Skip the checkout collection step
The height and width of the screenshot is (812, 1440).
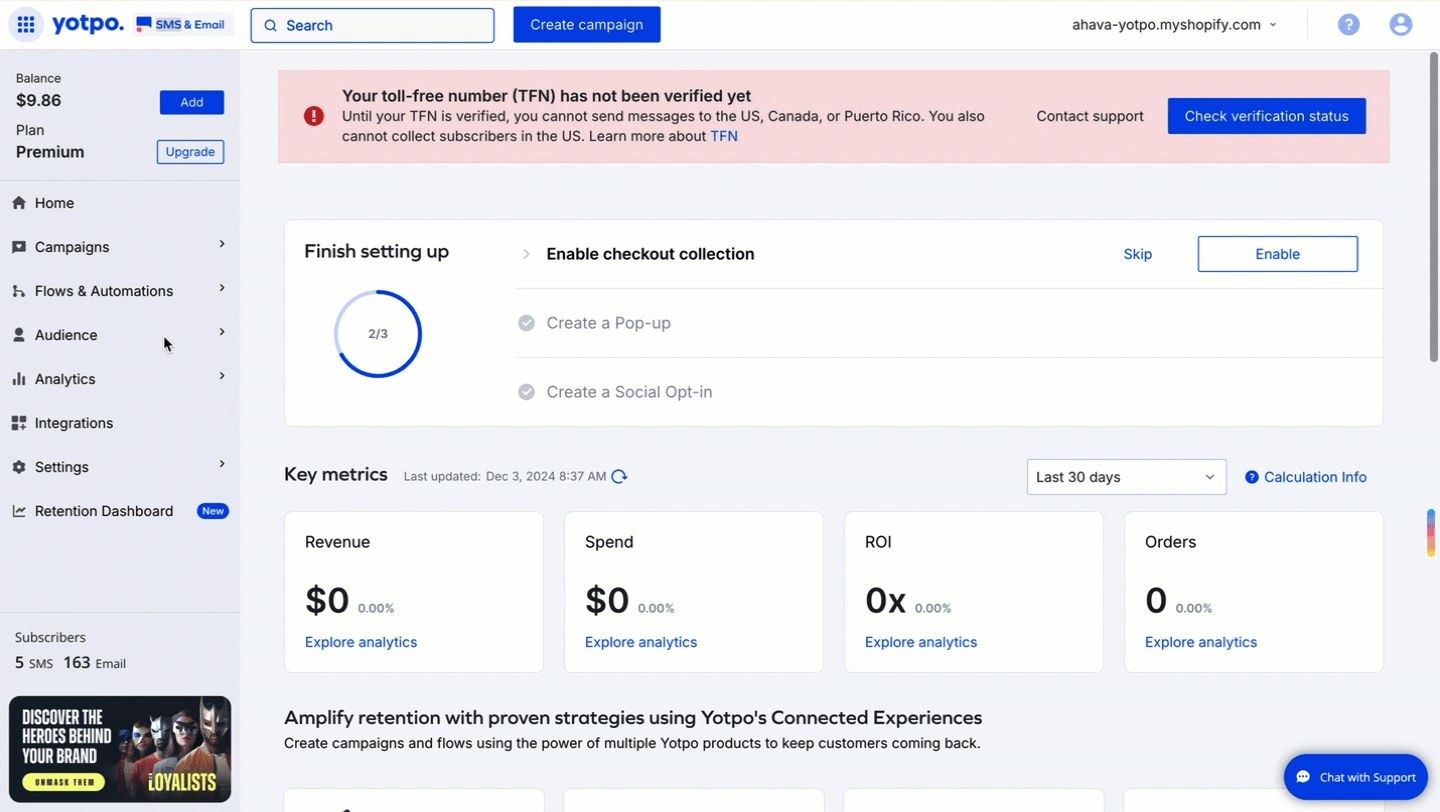[1138, 254]
